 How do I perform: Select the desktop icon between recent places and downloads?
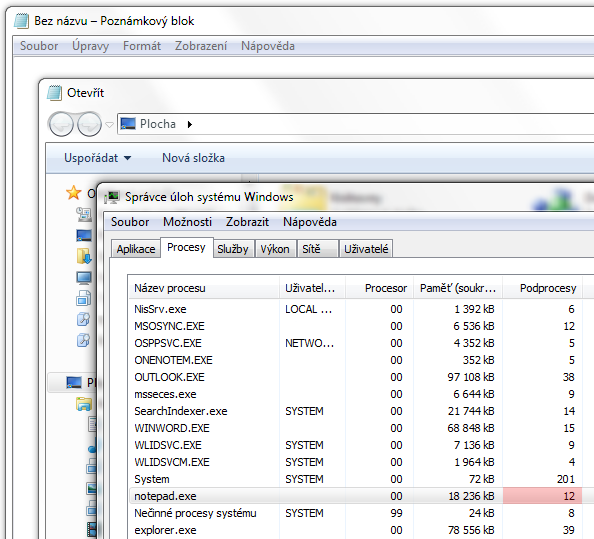[84, 235]
